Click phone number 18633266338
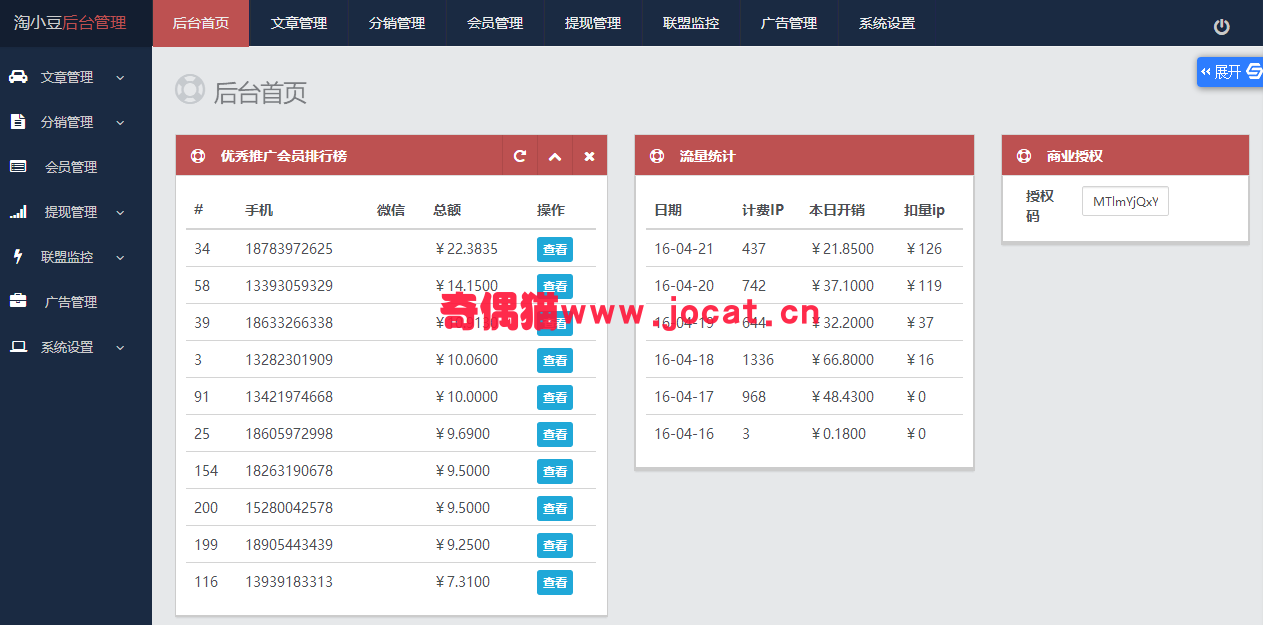The image size is (1263, 625). (289, 323)
